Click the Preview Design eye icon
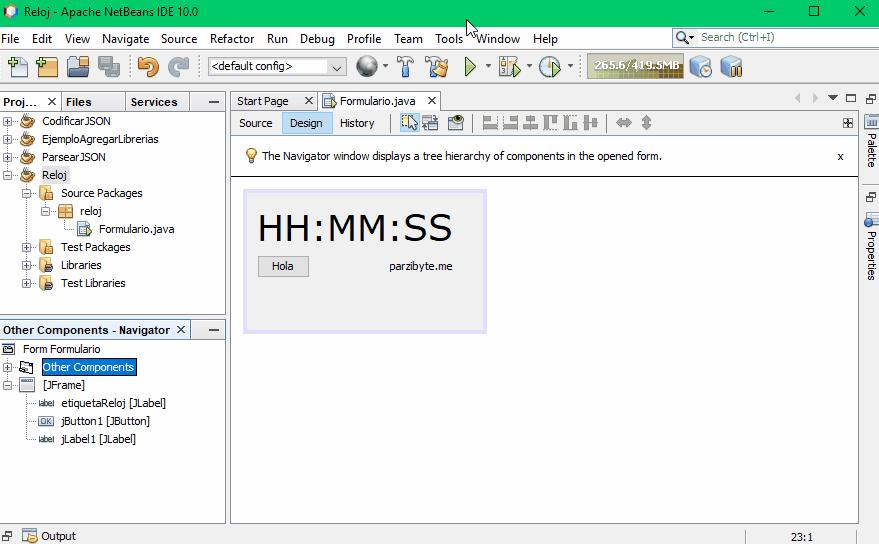Screen dimensions: 879x544 456,122
